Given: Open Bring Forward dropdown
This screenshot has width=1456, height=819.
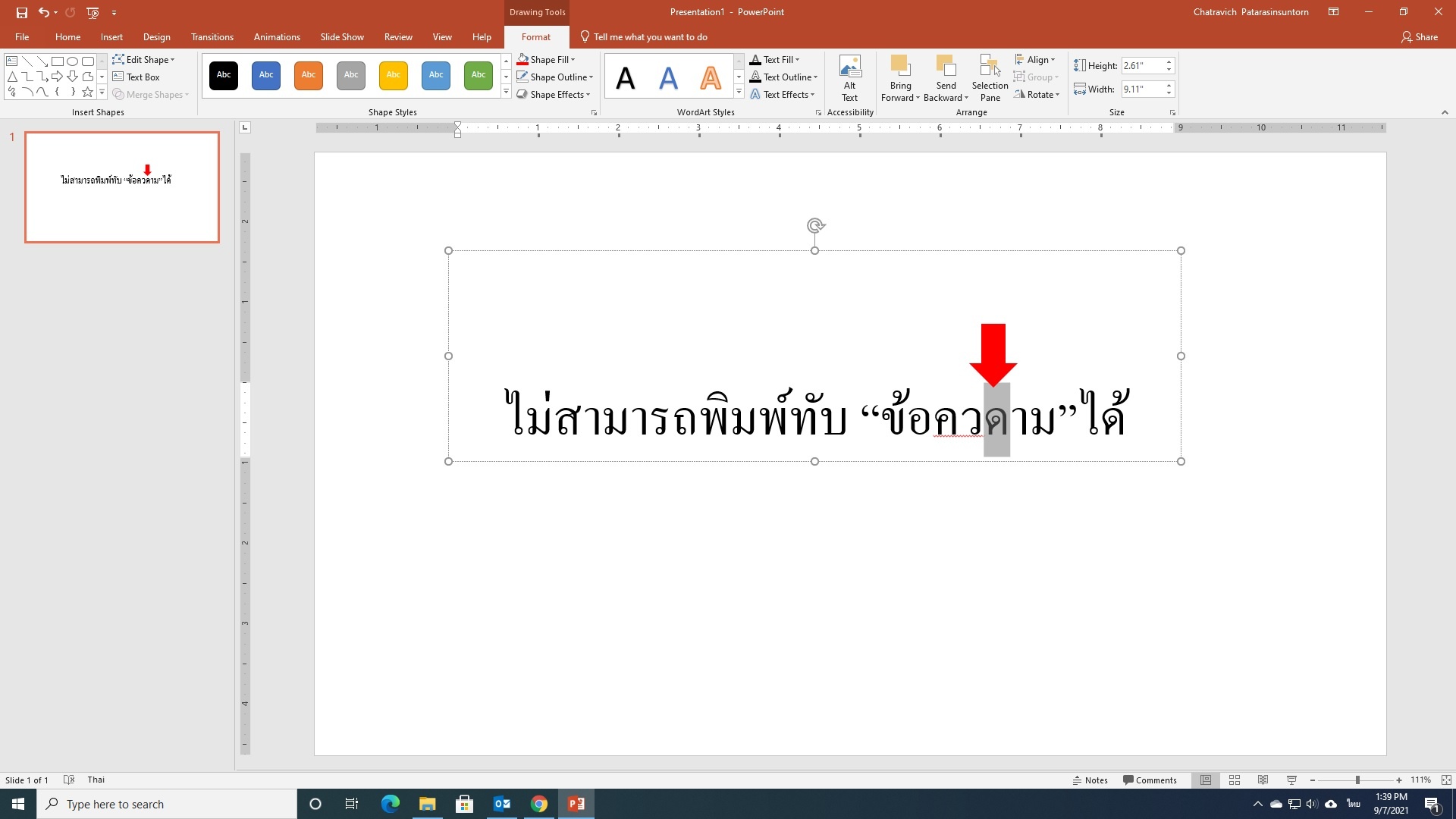Looking at the screenshot, I should coord(900,91).
